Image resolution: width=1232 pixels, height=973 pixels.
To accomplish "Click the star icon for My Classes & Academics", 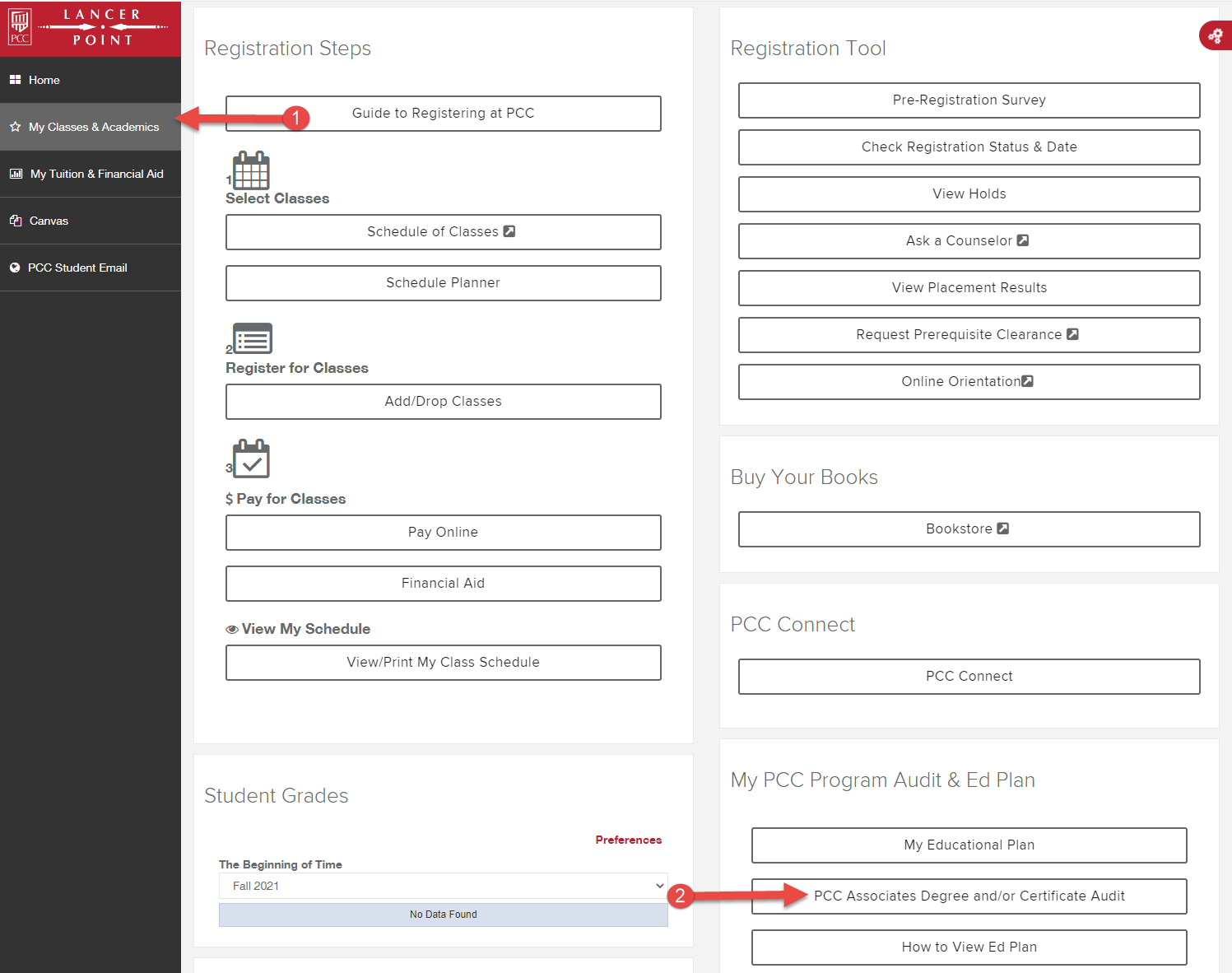I will point(14,127).
